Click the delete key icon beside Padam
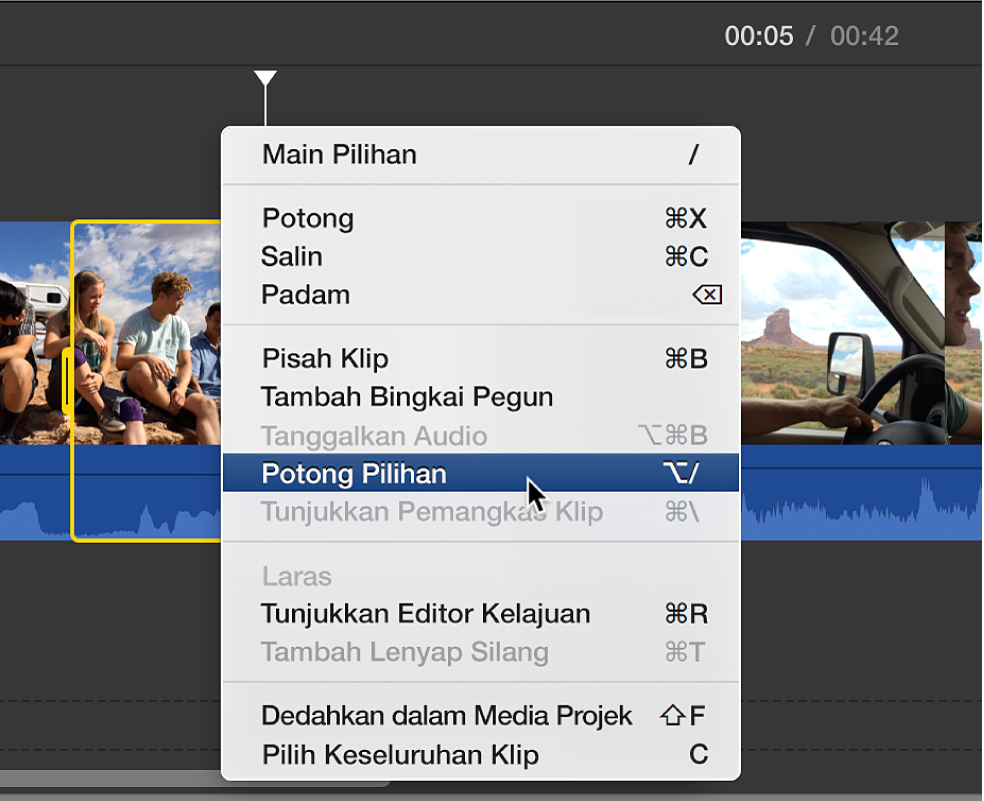This screenshot has height=801, width=984. [x=706, y=295]
